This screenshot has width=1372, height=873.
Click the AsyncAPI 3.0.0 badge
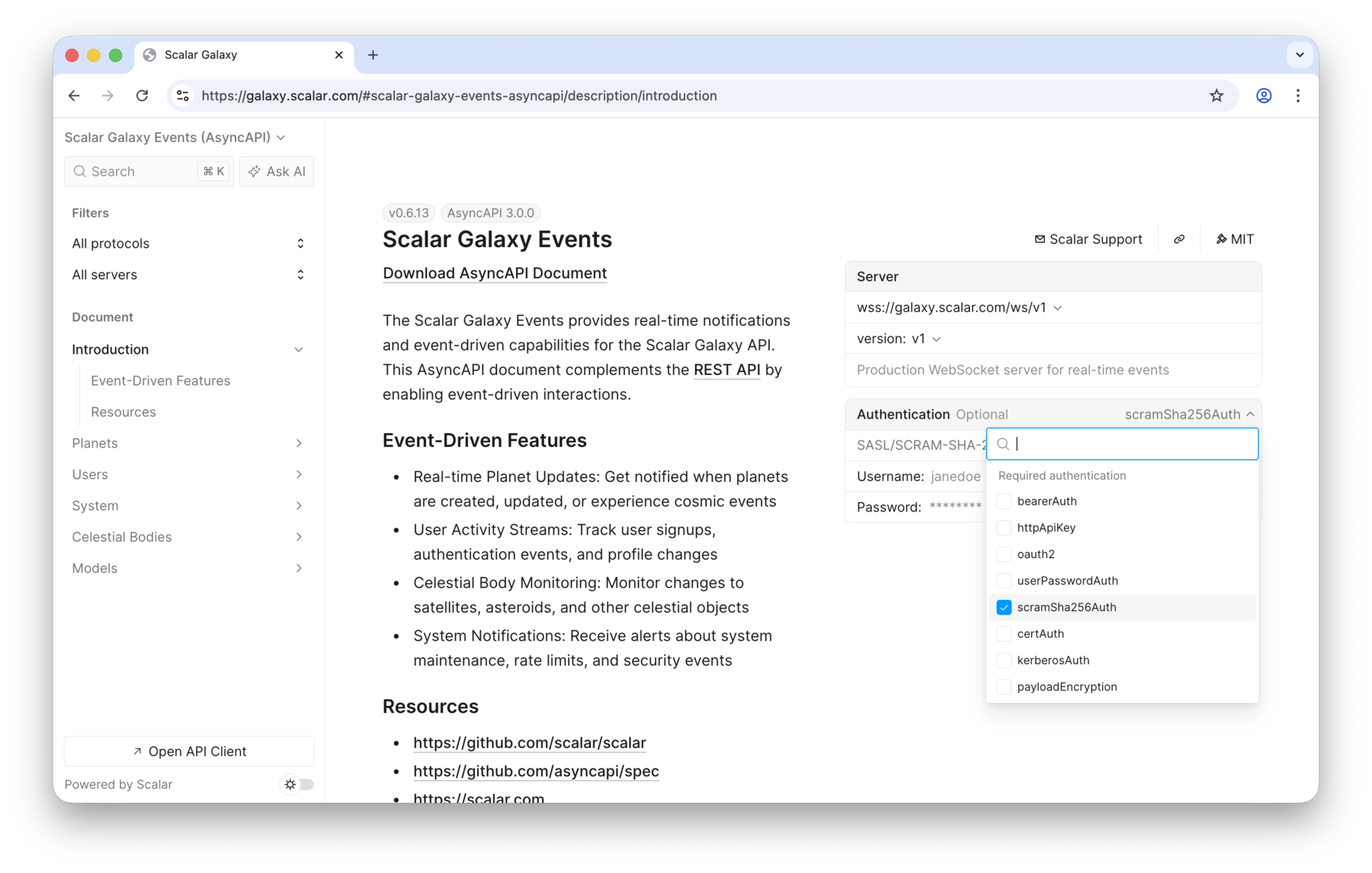point(490,213)
